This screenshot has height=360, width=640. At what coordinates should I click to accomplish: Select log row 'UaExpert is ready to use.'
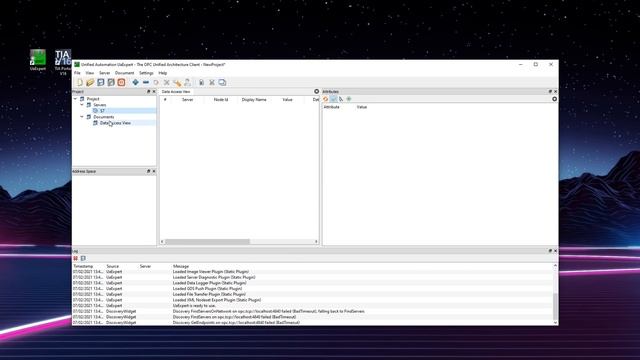[313, 306]
